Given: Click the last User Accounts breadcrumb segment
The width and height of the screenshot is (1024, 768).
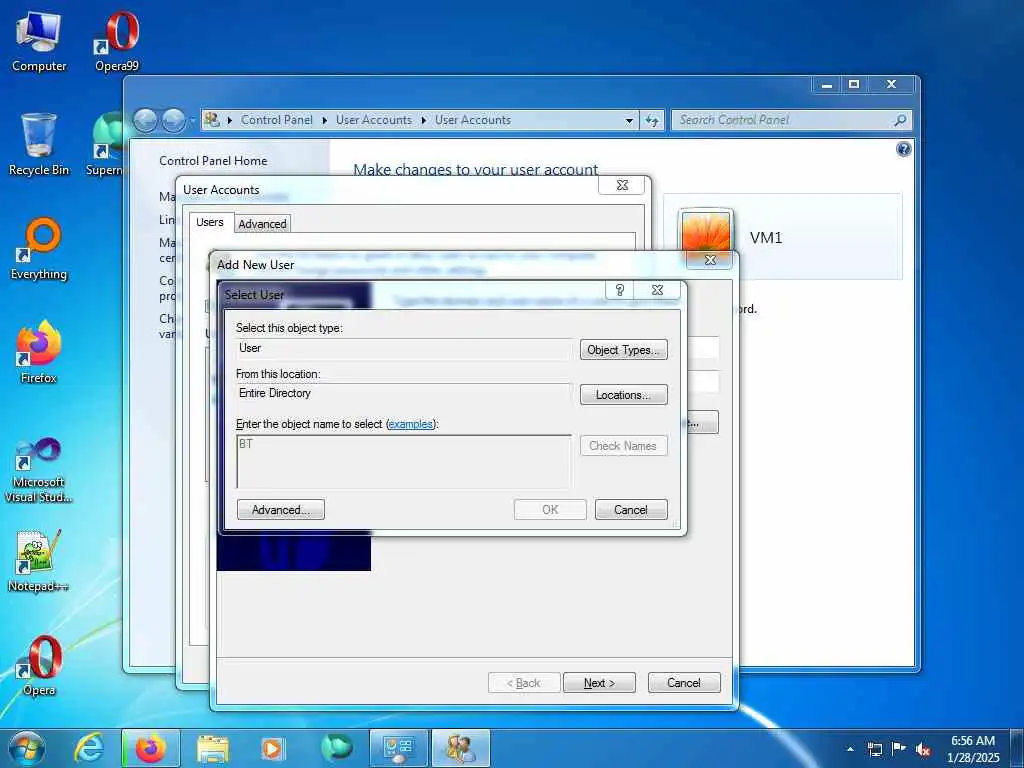Looking at the screenshot, I should [x=473, y=120].
